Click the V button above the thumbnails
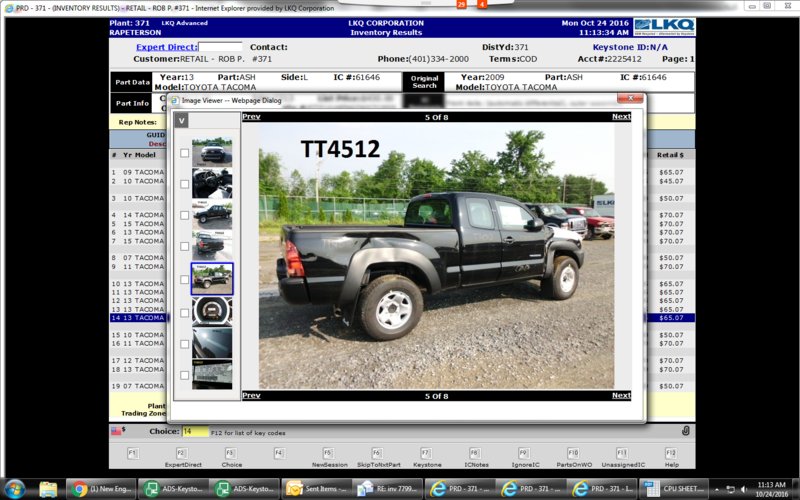This screenshot has width=800, height=500. [181, 120]
